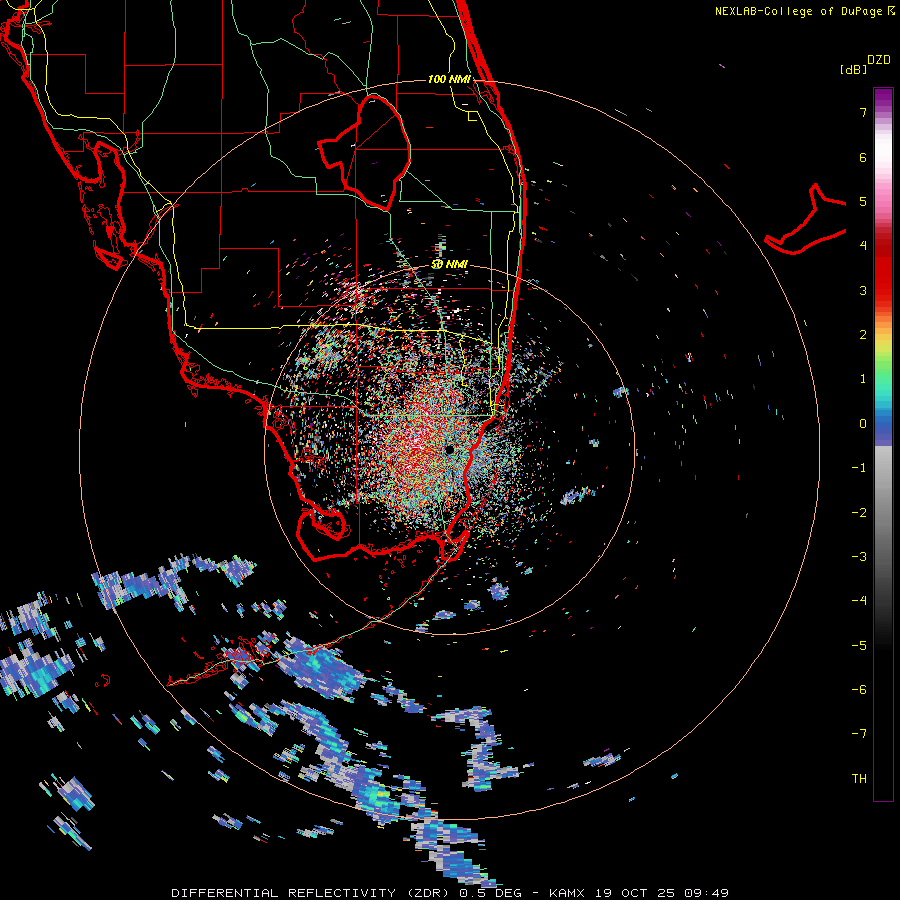Click the scale value -1
This screenshot has height=900, width=900.
[x=859, y=468]
